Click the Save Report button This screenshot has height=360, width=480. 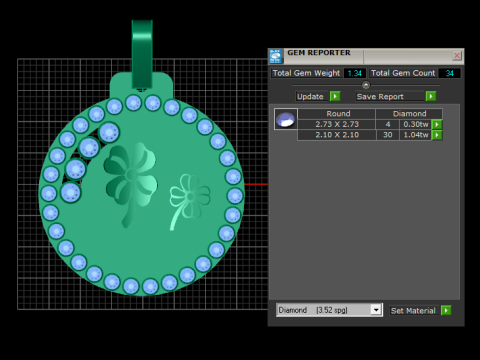[x=390, y=97]
